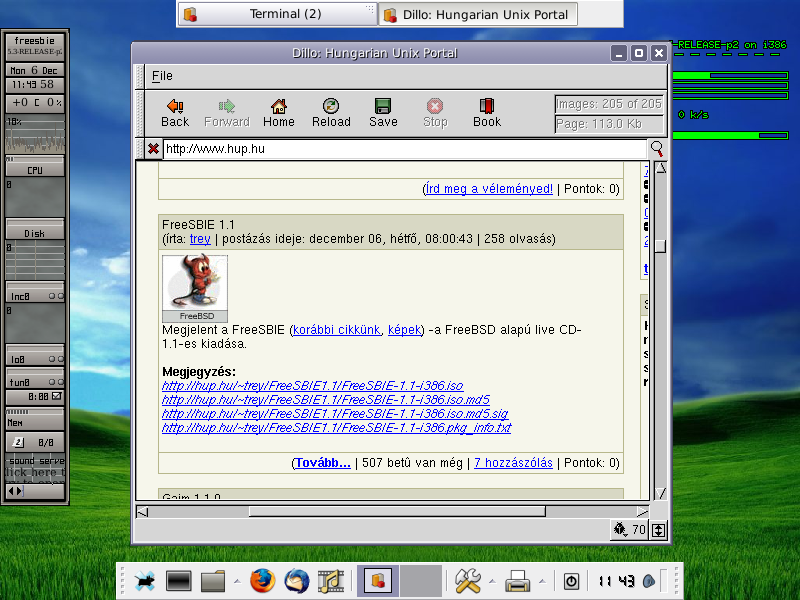Click the vertical scrollbar down arrow
Image resolution: width=800 pixels, height=600 pixels.
(x=660, y=493)
